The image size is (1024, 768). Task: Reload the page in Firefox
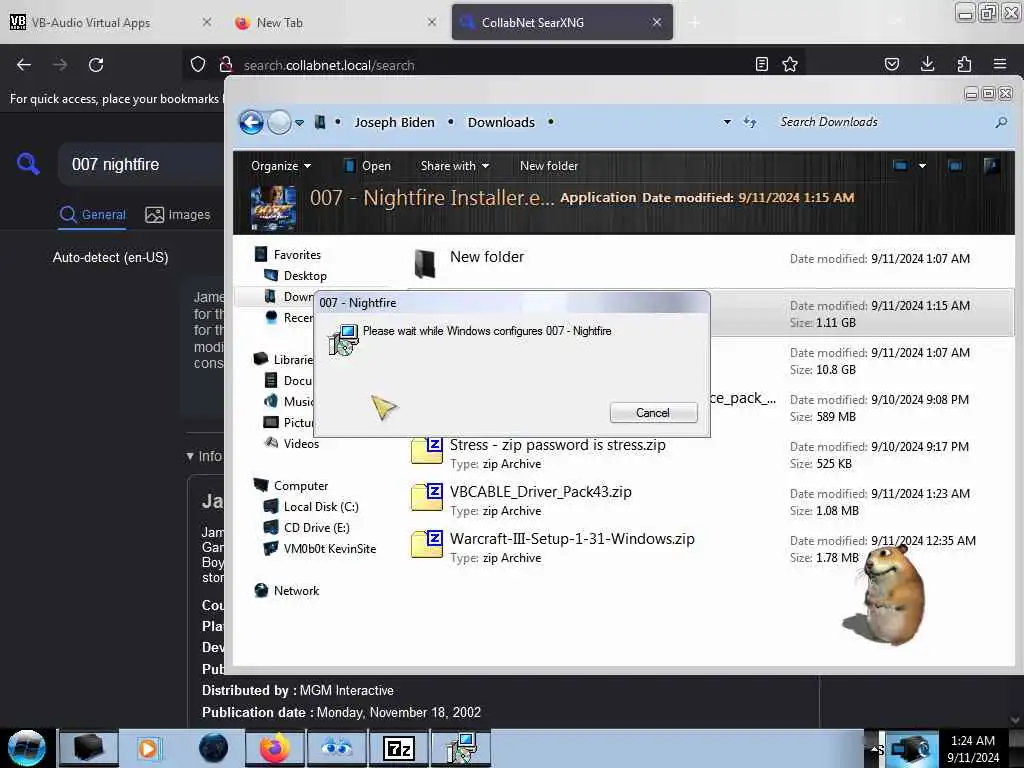(x=96, y=65)
